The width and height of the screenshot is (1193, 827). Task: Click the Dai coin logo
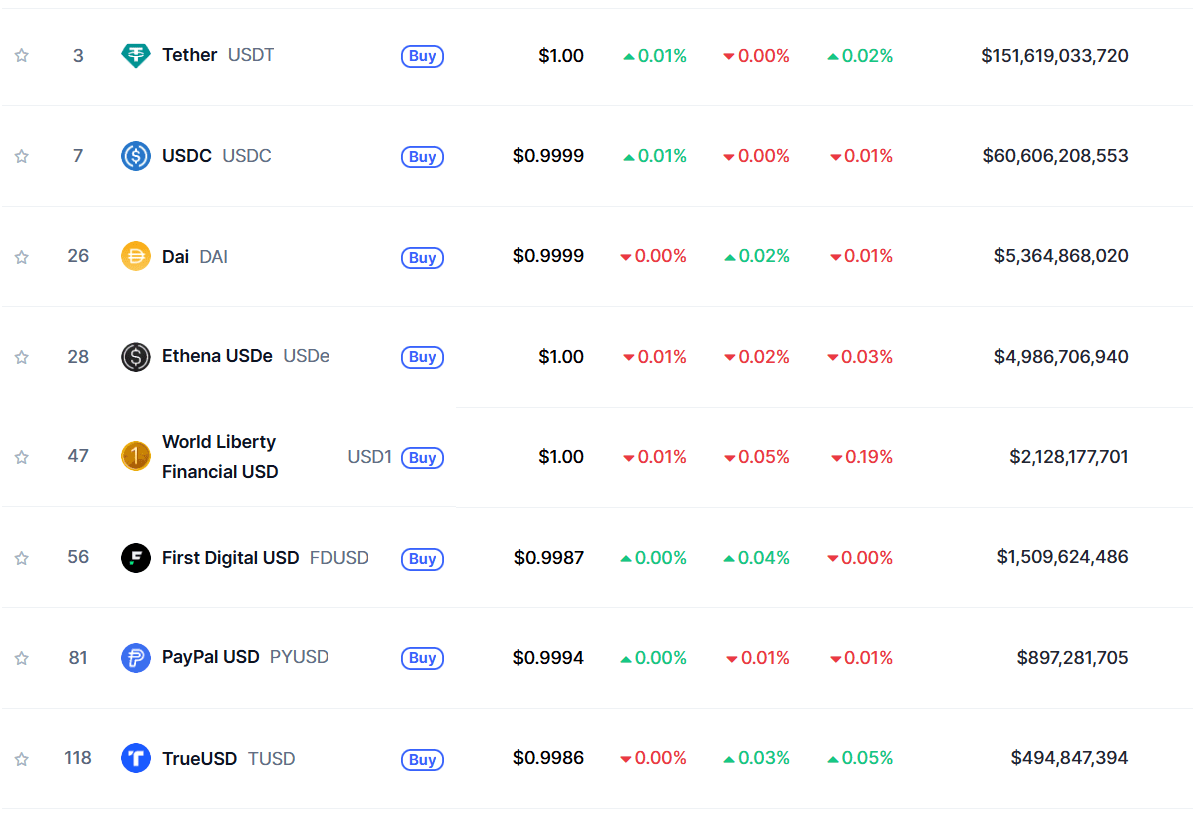[135, 256]
